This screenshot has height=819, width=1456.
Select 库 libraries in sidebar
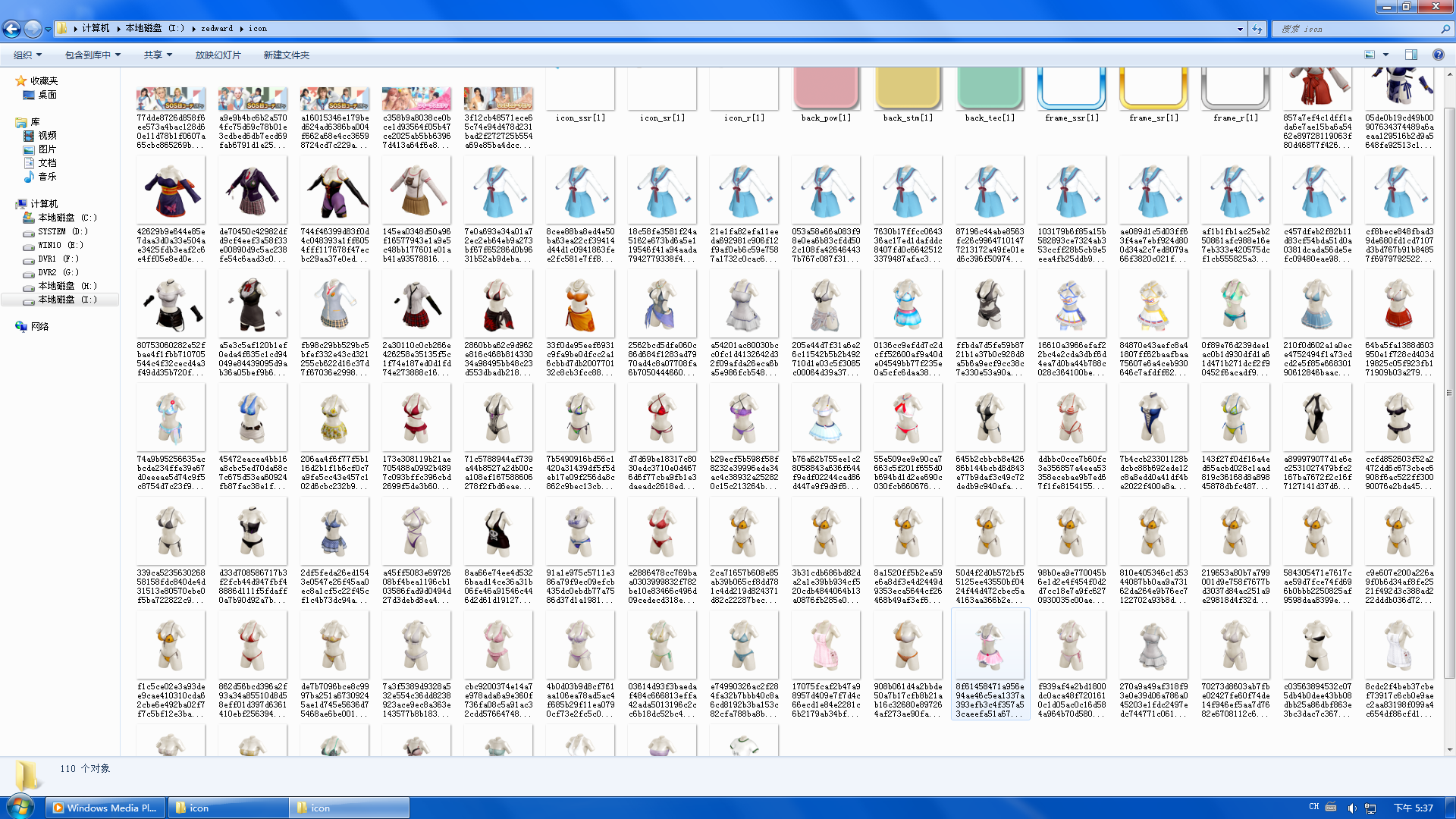[35, 121]
